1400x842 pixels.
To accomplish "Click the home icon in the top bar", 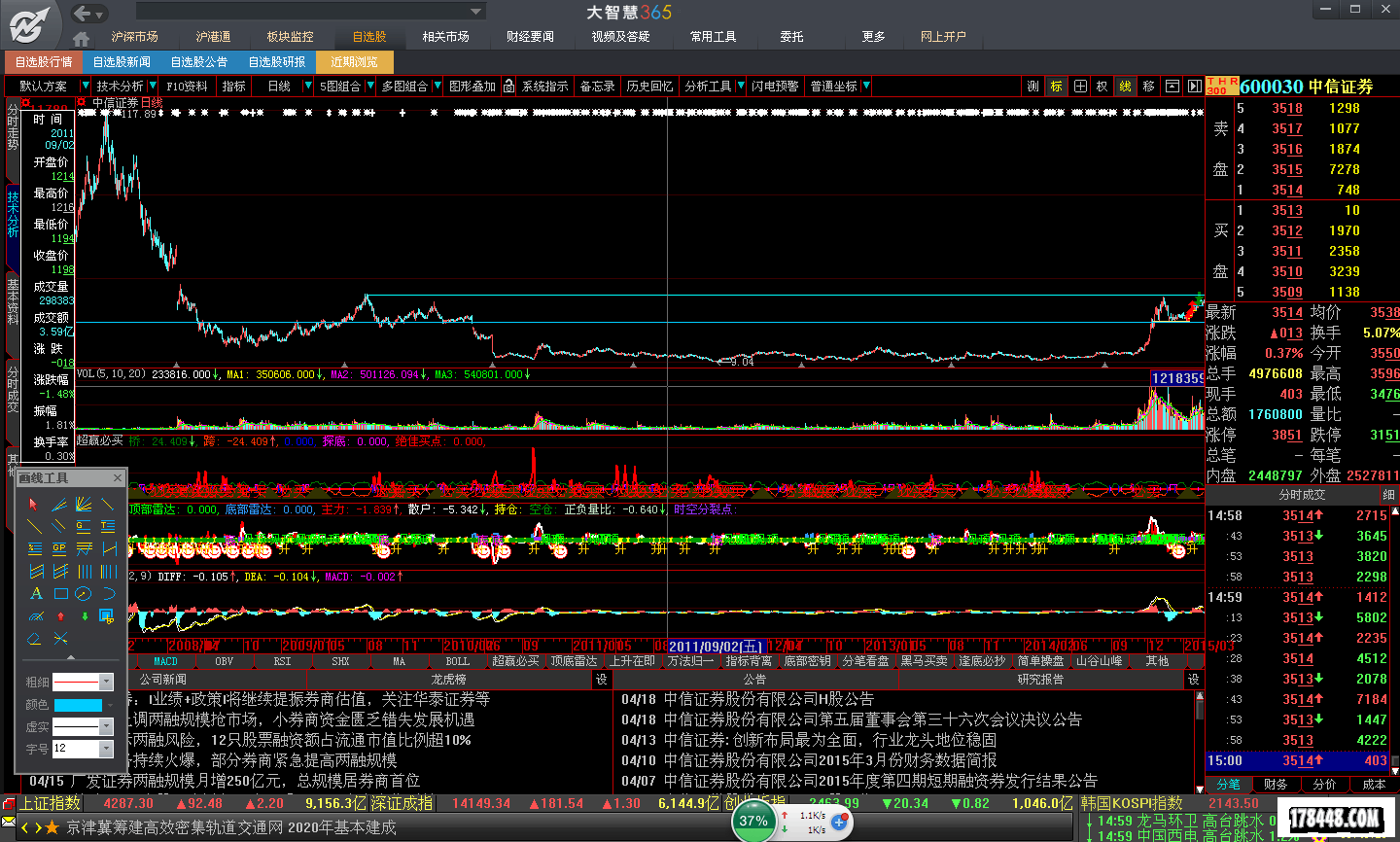I will click(81, 39).
